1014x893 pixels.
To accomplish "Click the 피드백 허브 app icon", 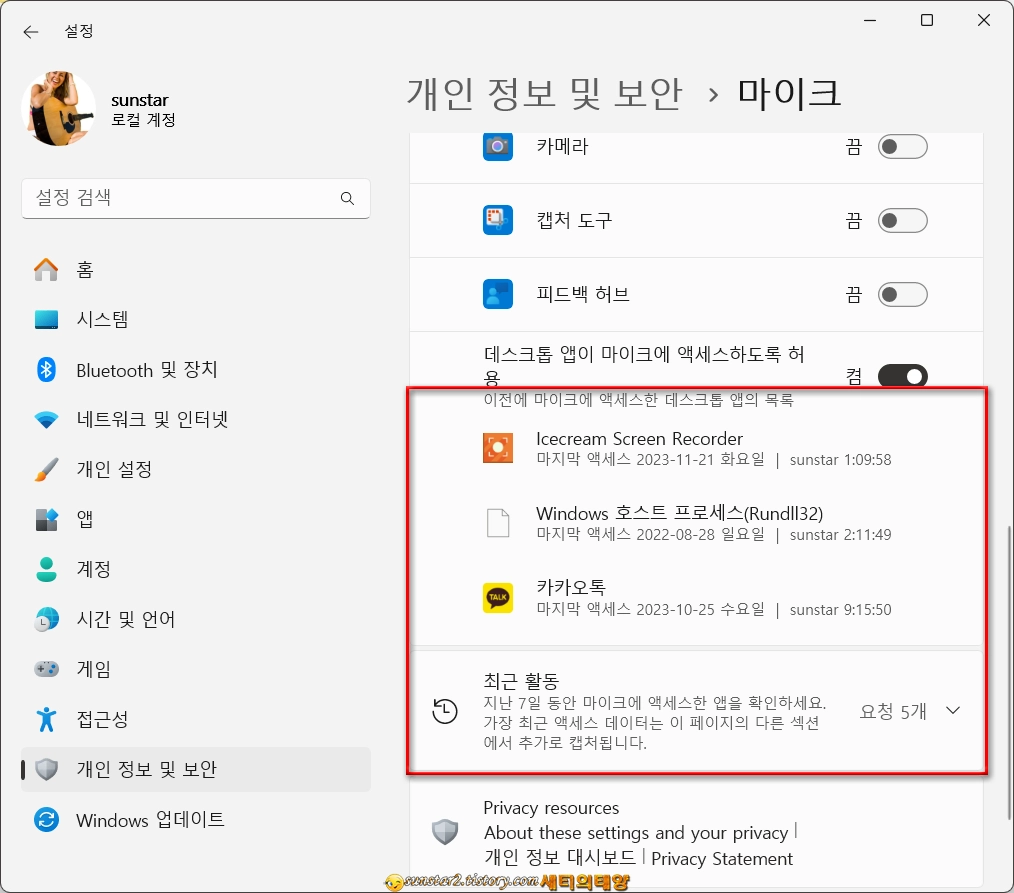I will tap(500, 294).
